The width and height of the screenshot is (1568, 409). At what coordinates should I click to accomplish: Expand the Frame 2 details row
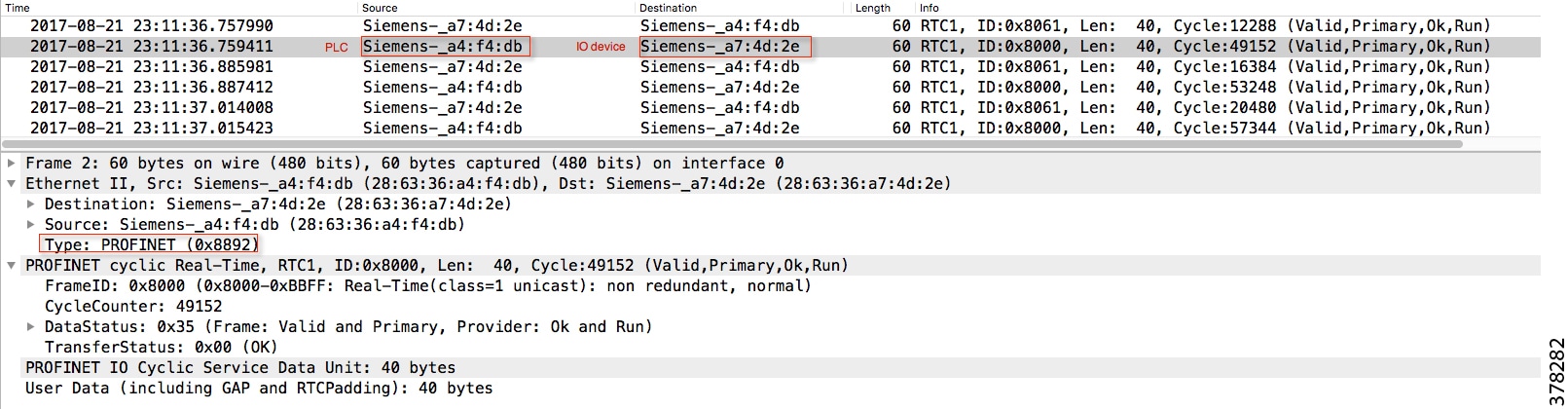[12, 163]
